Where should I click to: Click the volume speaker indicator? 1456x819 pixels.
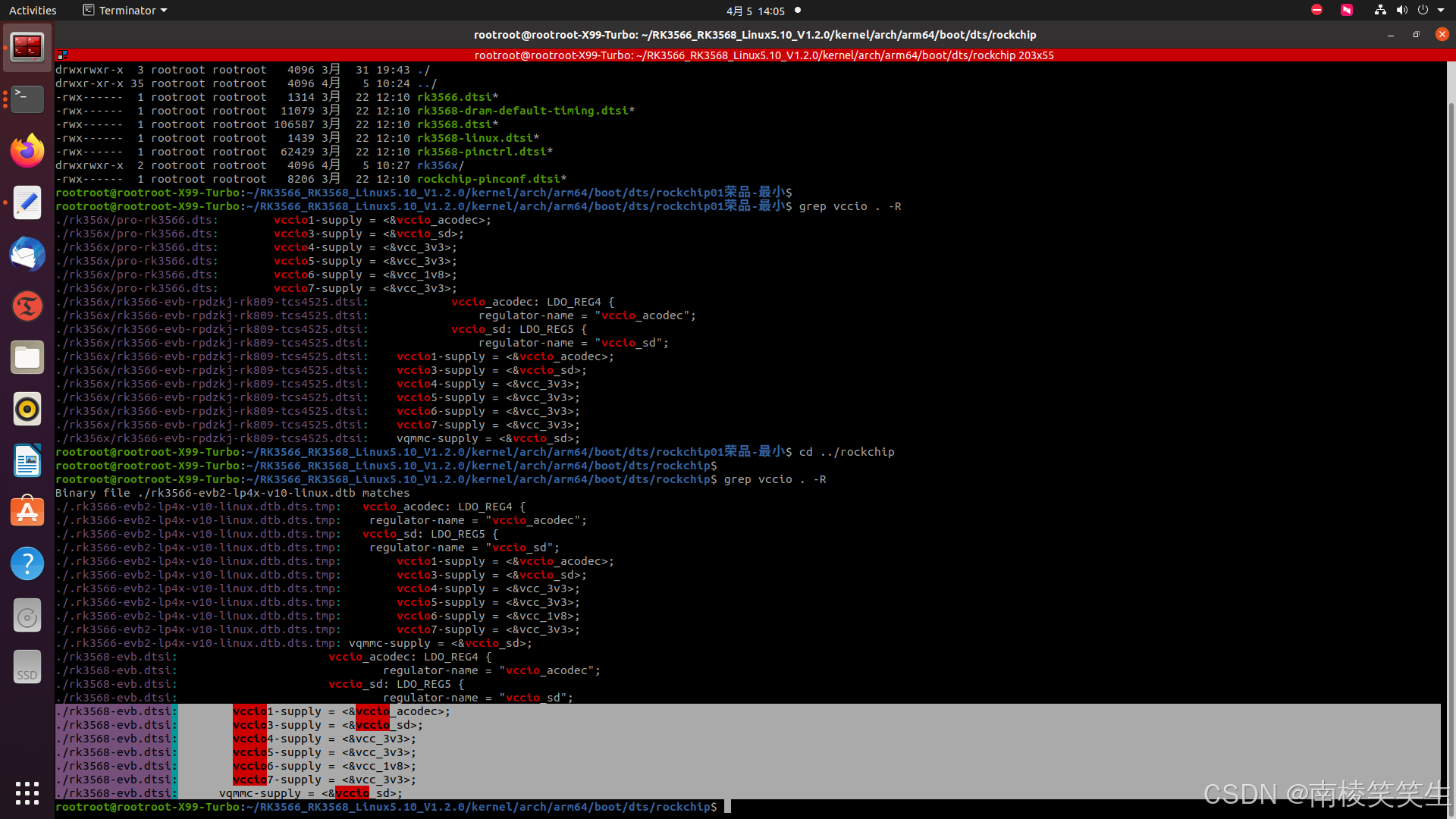1401,11
